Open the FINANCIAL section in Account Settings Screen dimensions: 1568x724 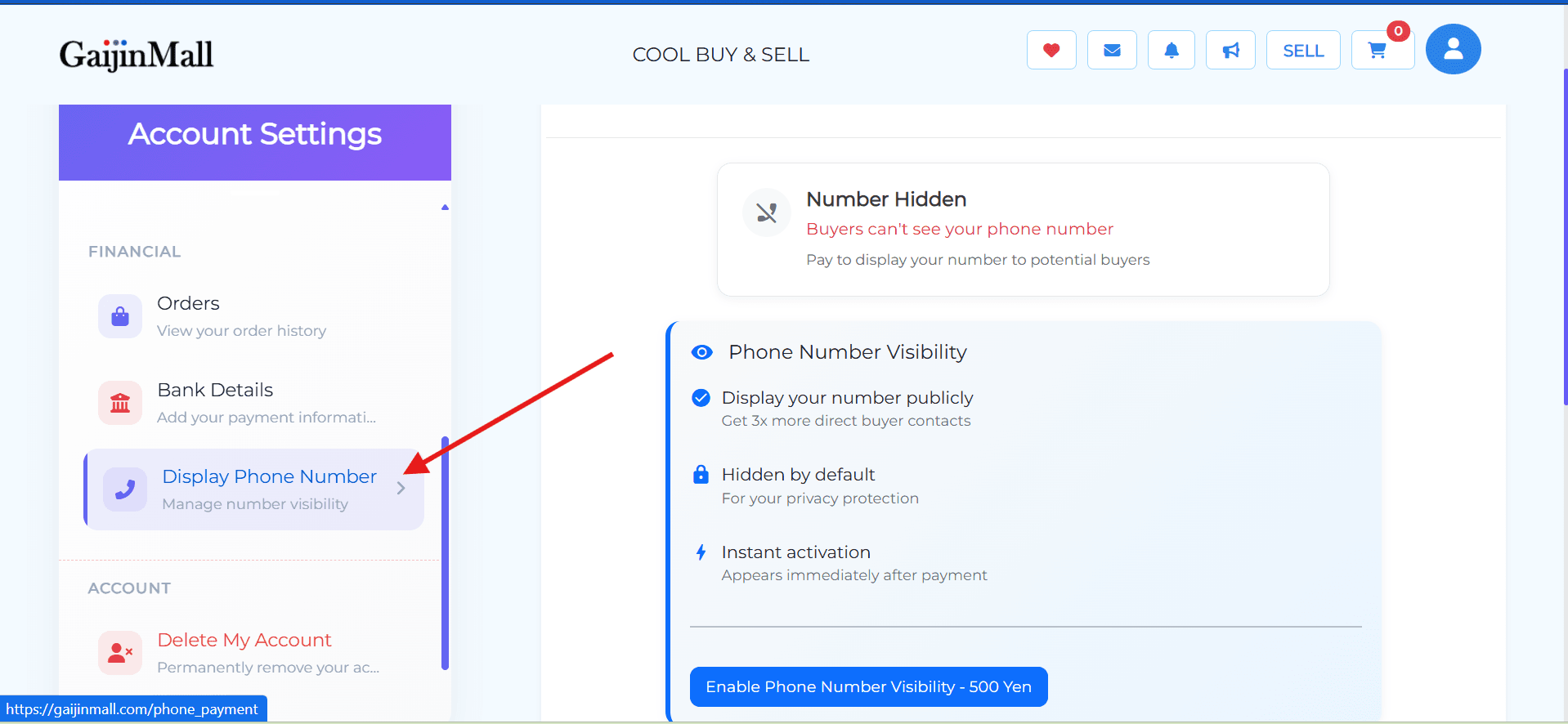(134, 252)
